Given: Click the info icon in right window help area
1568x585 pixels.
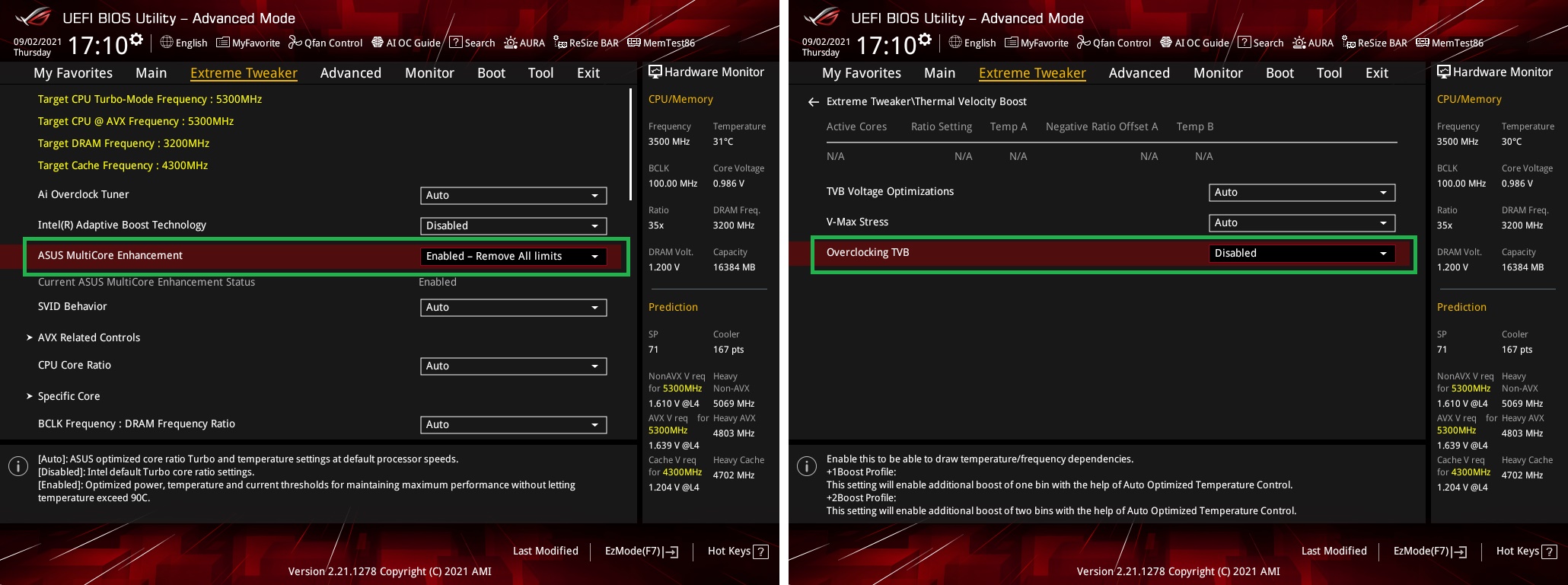Looking at the screenshot, I should point(807,466).
